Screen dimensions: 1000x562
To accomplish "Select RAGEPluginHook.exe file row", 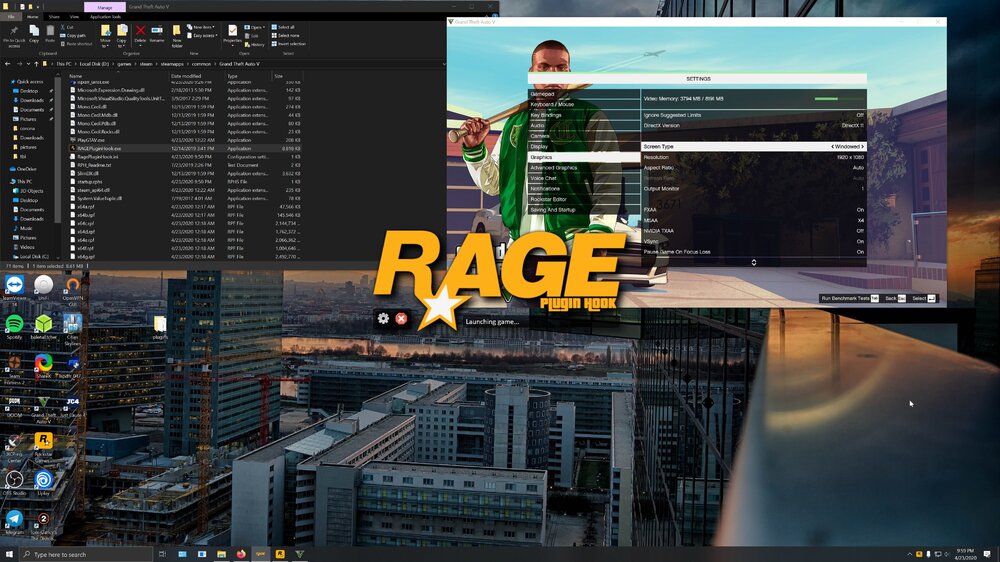I will pos(185,148).
